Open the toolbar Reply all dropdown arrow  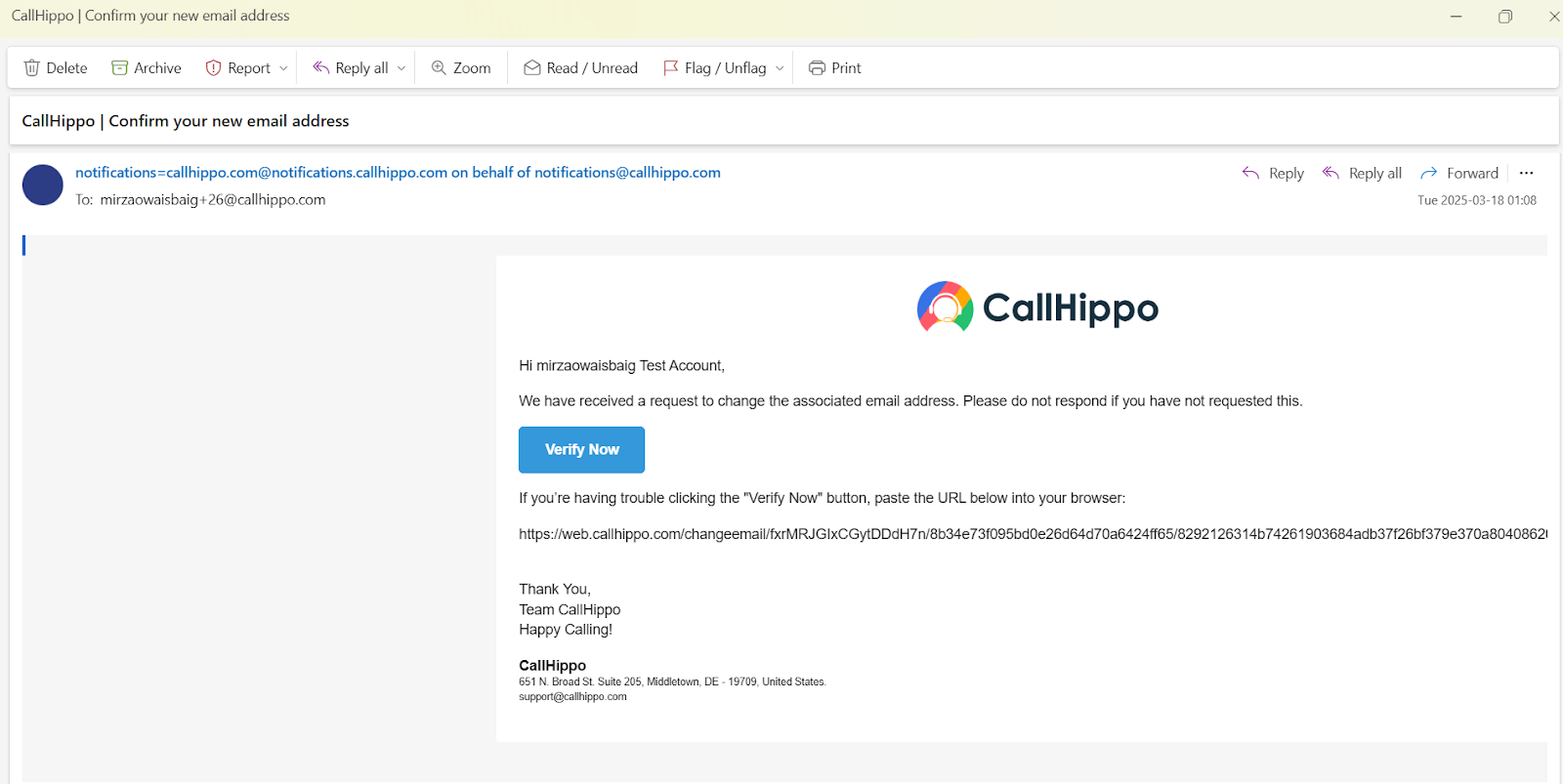click(401, 68)
